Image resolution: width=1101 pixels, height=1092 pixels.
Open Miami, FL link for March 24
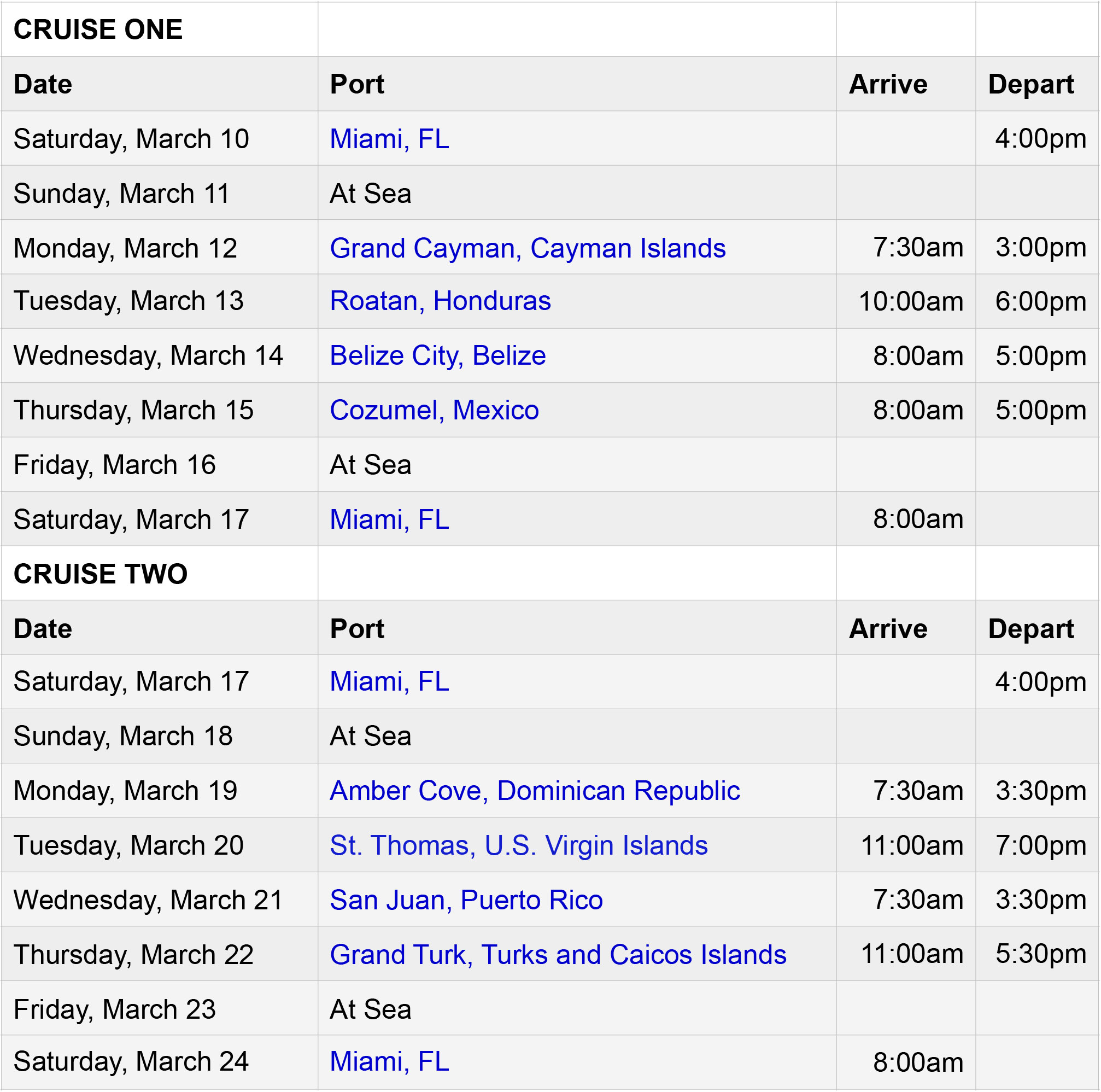pyautogui.click(x=390, y=1062)
